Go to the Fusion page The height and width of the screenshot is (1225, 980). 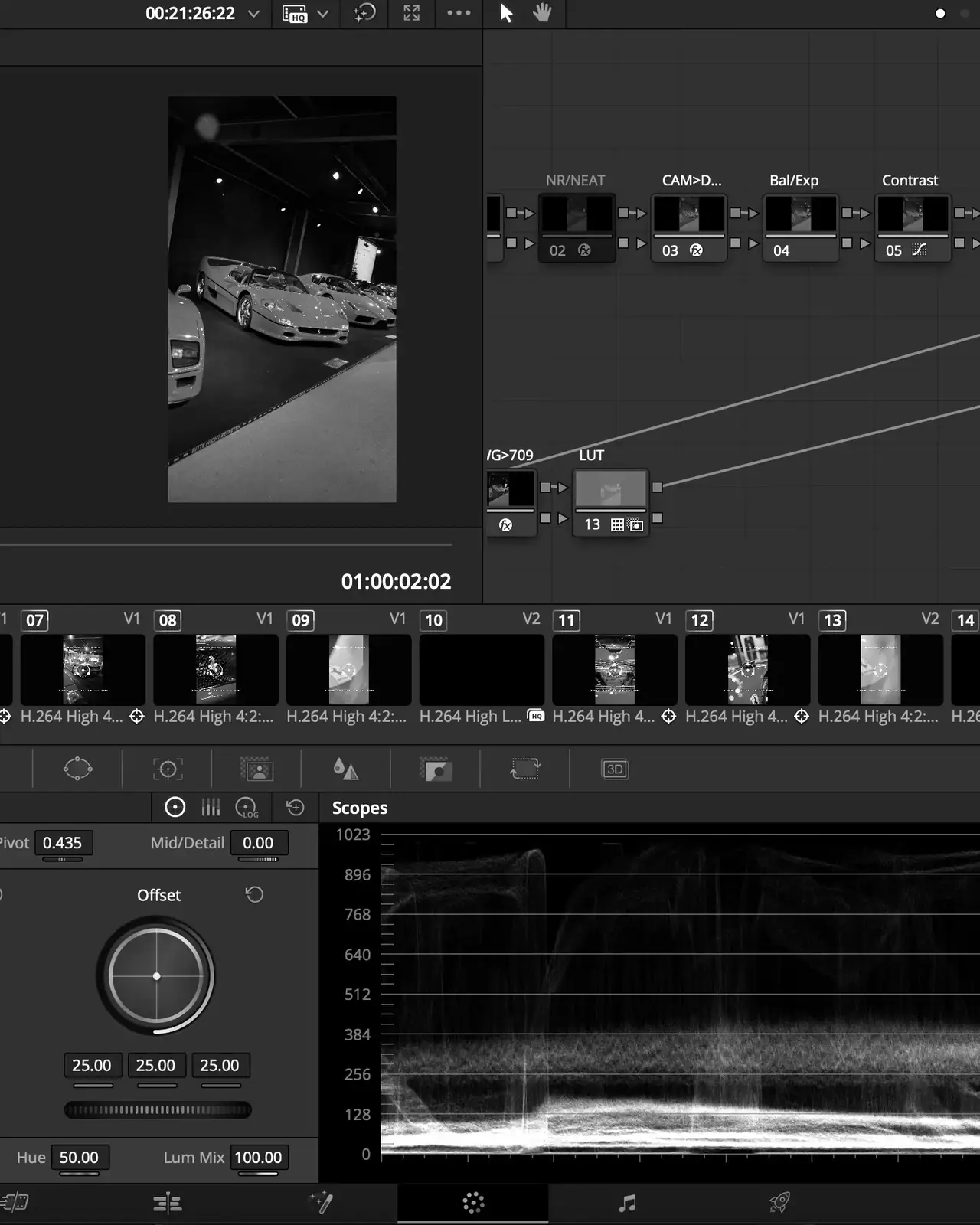click(322, 1203)
